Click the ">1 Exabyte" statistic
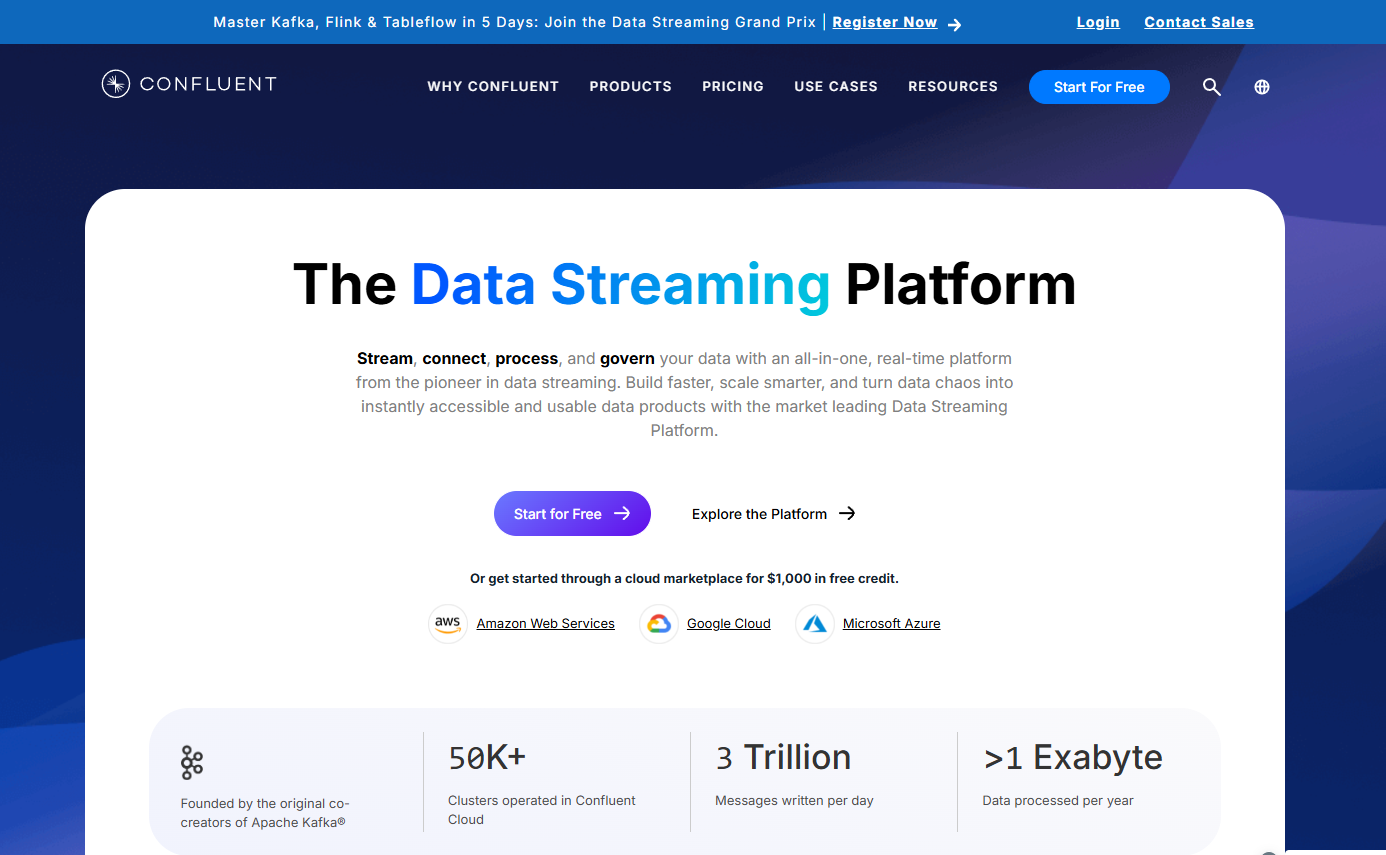Image resolution: width=1386 pixels, height=855 pixels. point(1073,757)
